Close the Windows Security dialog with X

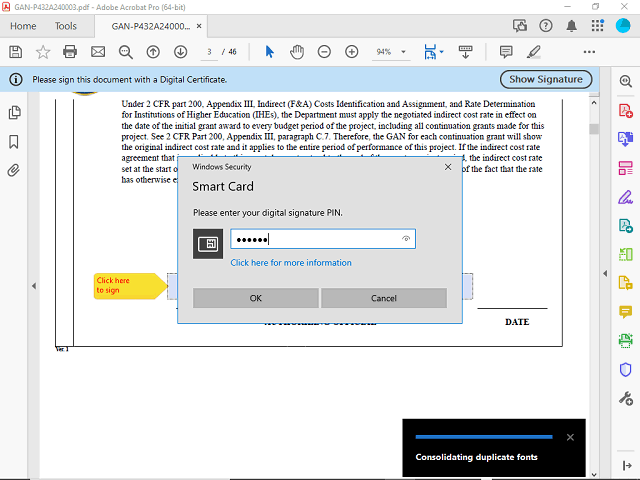(x=448, y=167)
